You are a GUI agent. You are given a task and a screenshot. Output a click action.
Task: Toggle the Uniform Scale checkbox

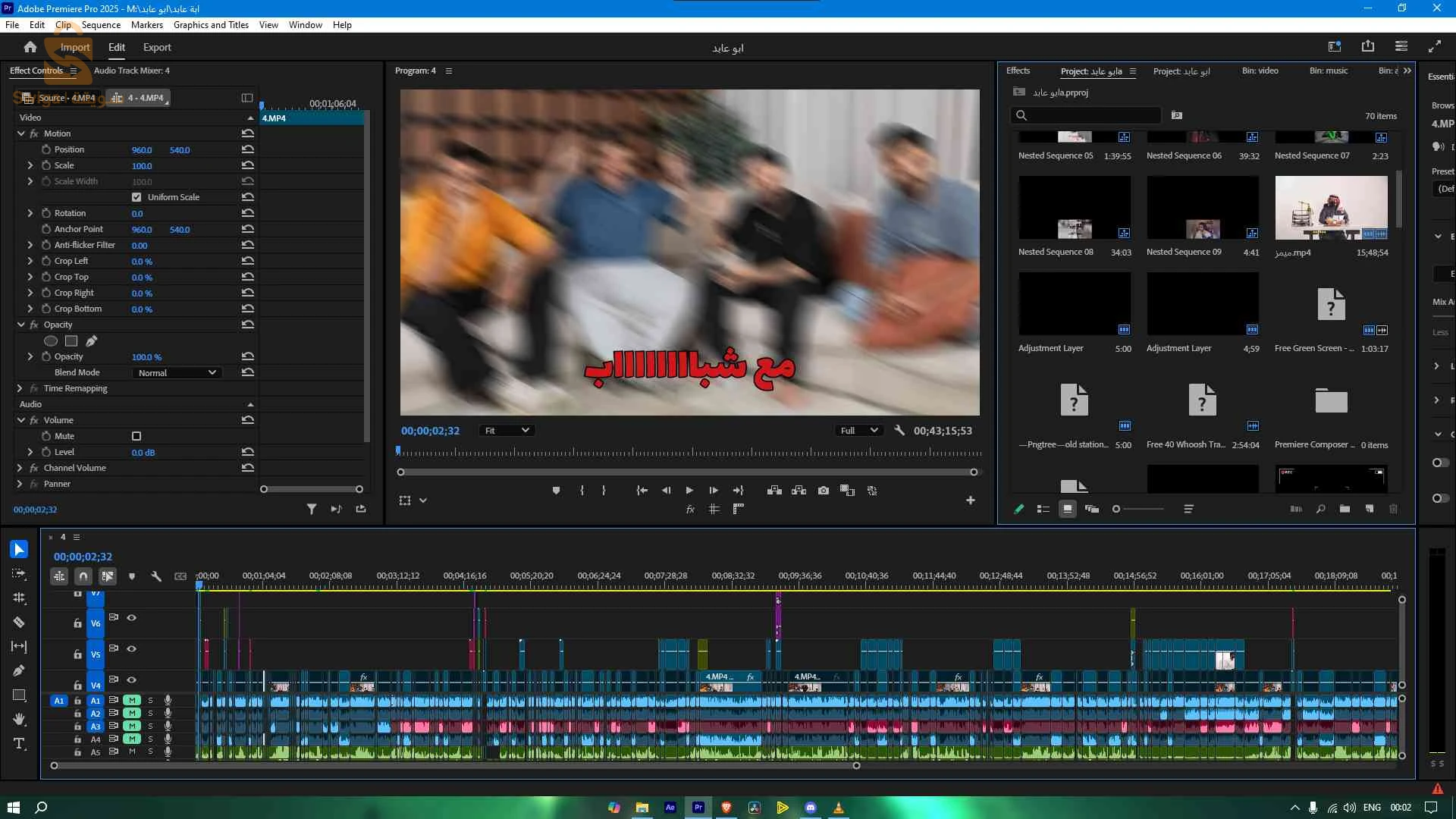[136, 197]
